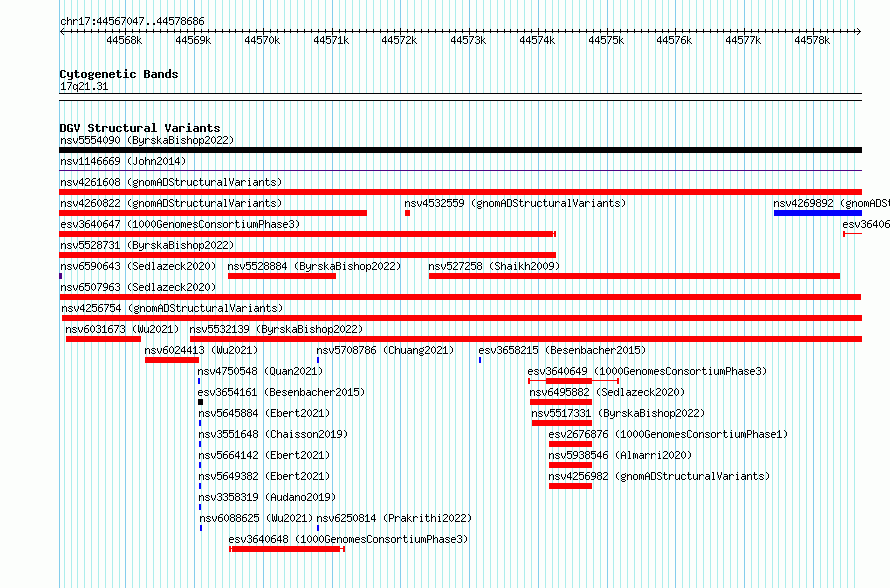This screenshot has width=890, height=588.
Task: Open nsv4256982 gnomADStructuralVariants label
Action: [659, 476]
